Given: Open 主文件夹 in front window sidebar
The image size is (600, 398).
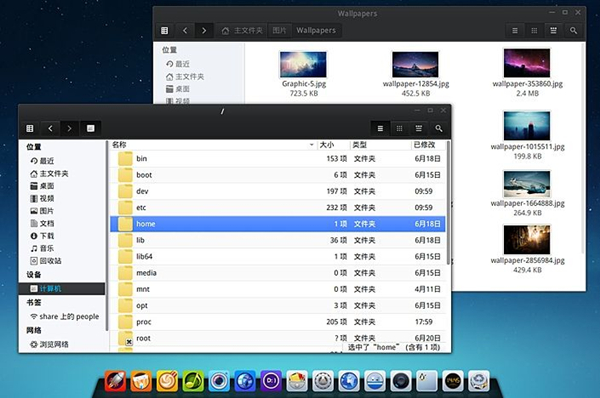Looking at the screenshot, I should (62, 174).
